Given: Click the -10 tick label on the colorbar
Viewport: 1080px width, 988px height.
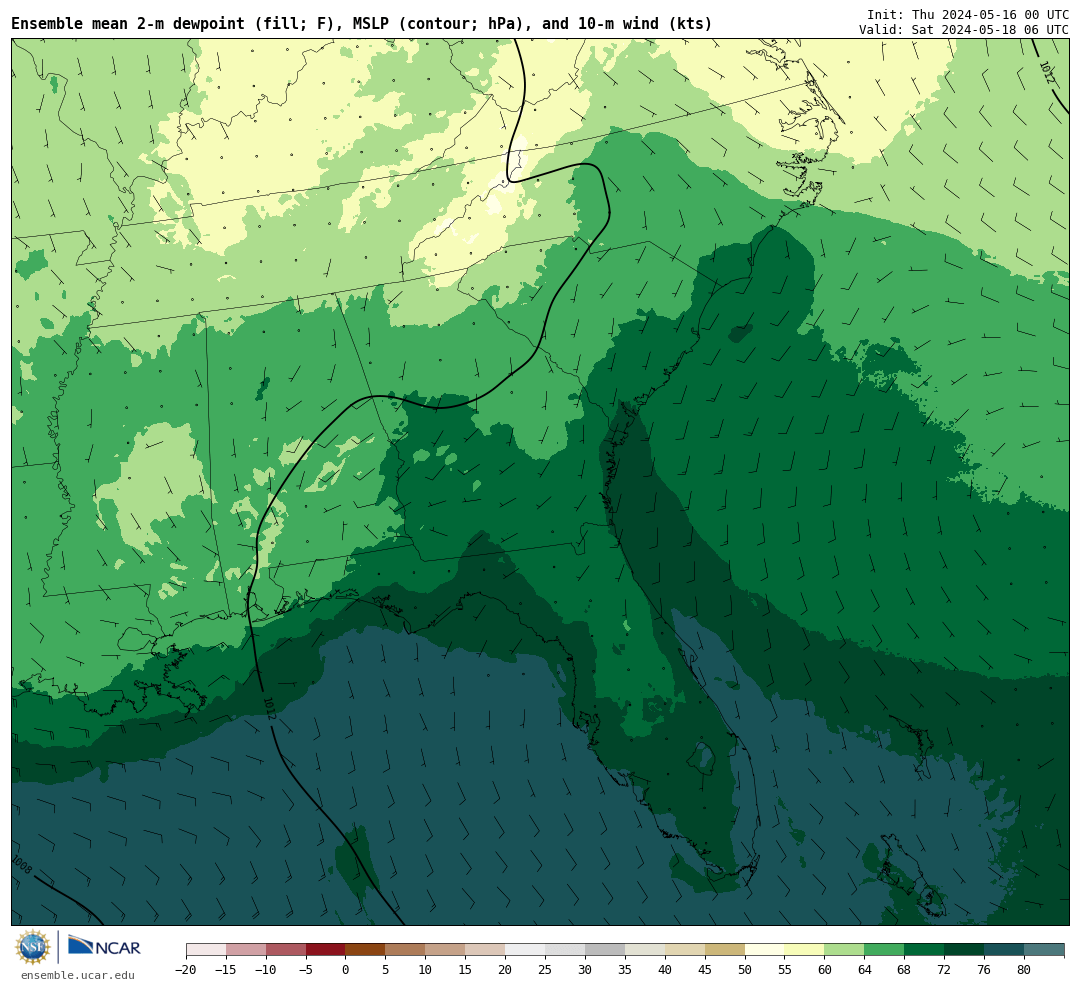Looking at the screenshot, I should (265, 969).
